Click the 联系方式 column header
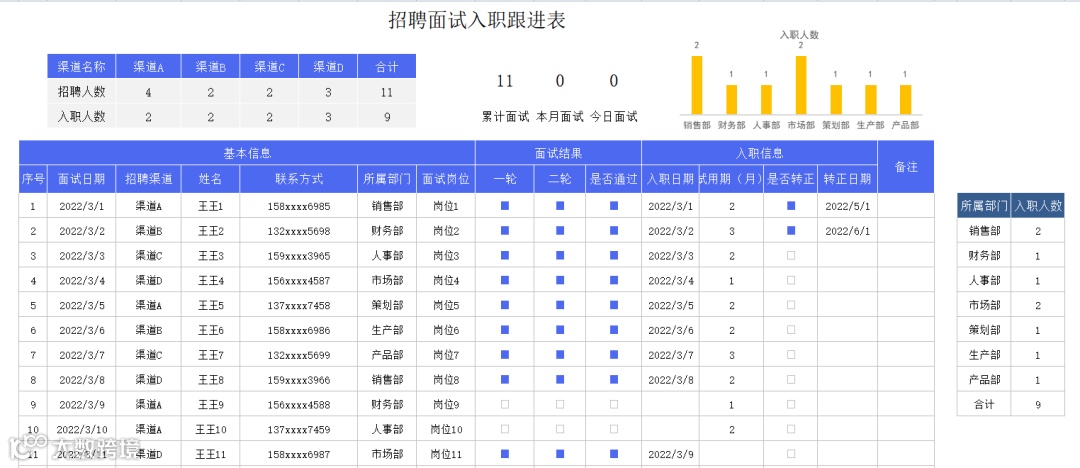The image size is (1080, 468). (x=299, y=179)
